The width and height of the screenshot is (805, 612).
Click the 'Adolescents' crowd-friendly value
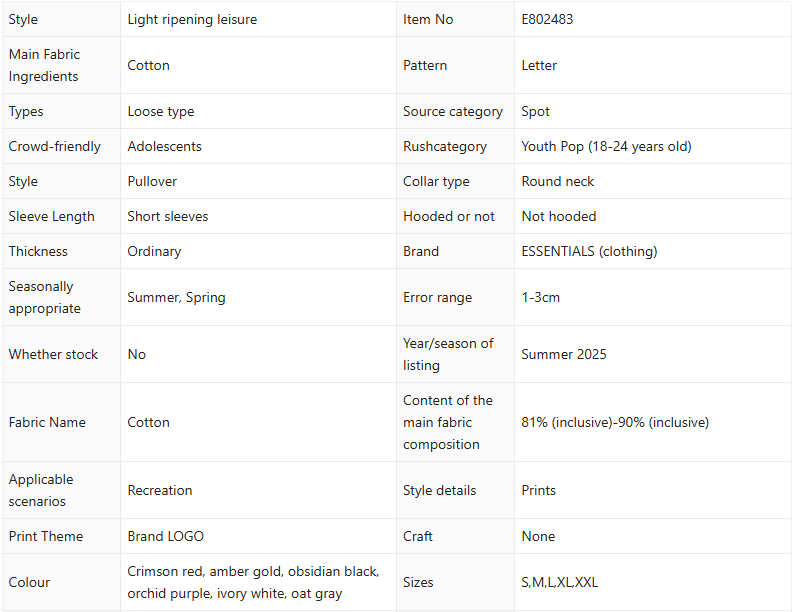click(x=164, y=146)
